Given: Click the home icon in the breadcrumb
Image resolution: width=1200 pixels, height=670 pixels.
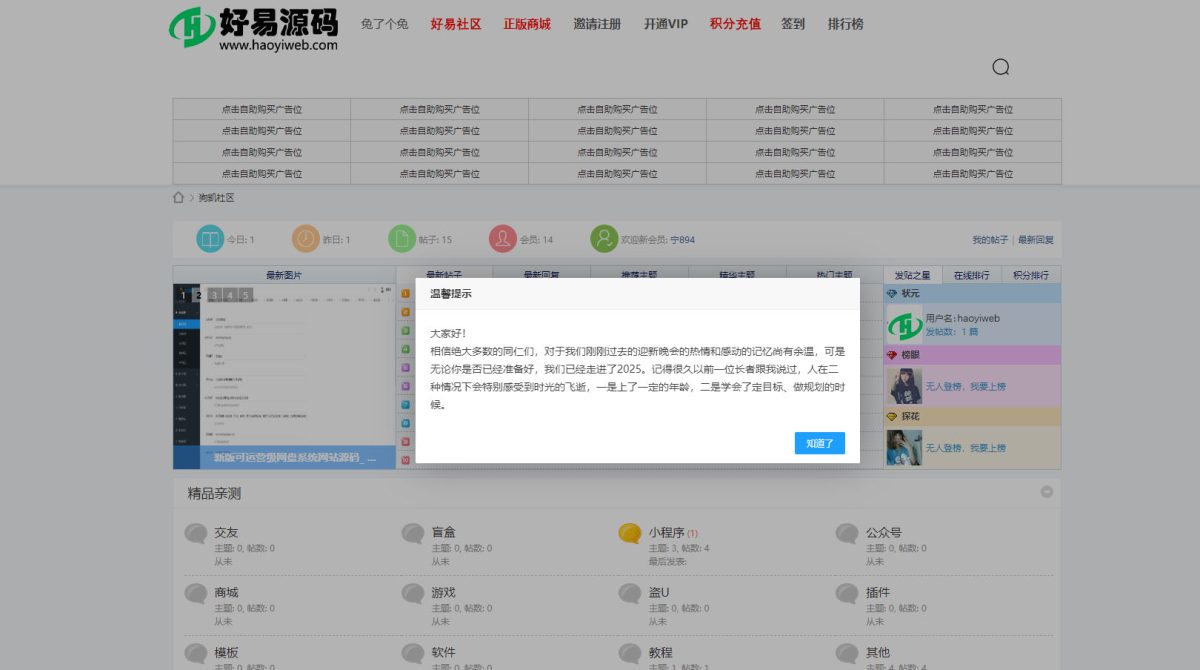Looking at the screenshot, I should [x=178, y=198].
